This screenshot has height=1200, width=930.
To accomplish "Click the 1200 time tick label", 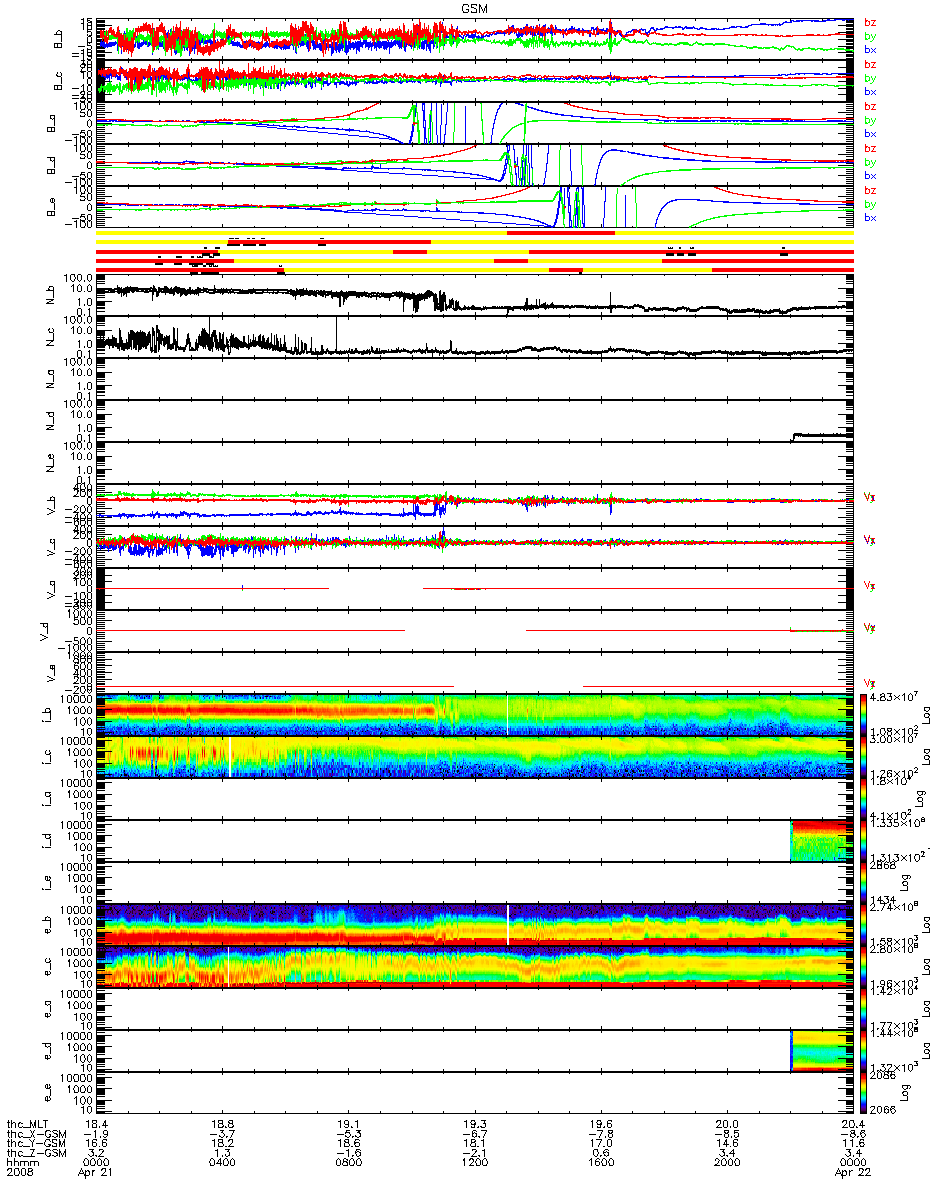I will click(x=475, y=1161).
